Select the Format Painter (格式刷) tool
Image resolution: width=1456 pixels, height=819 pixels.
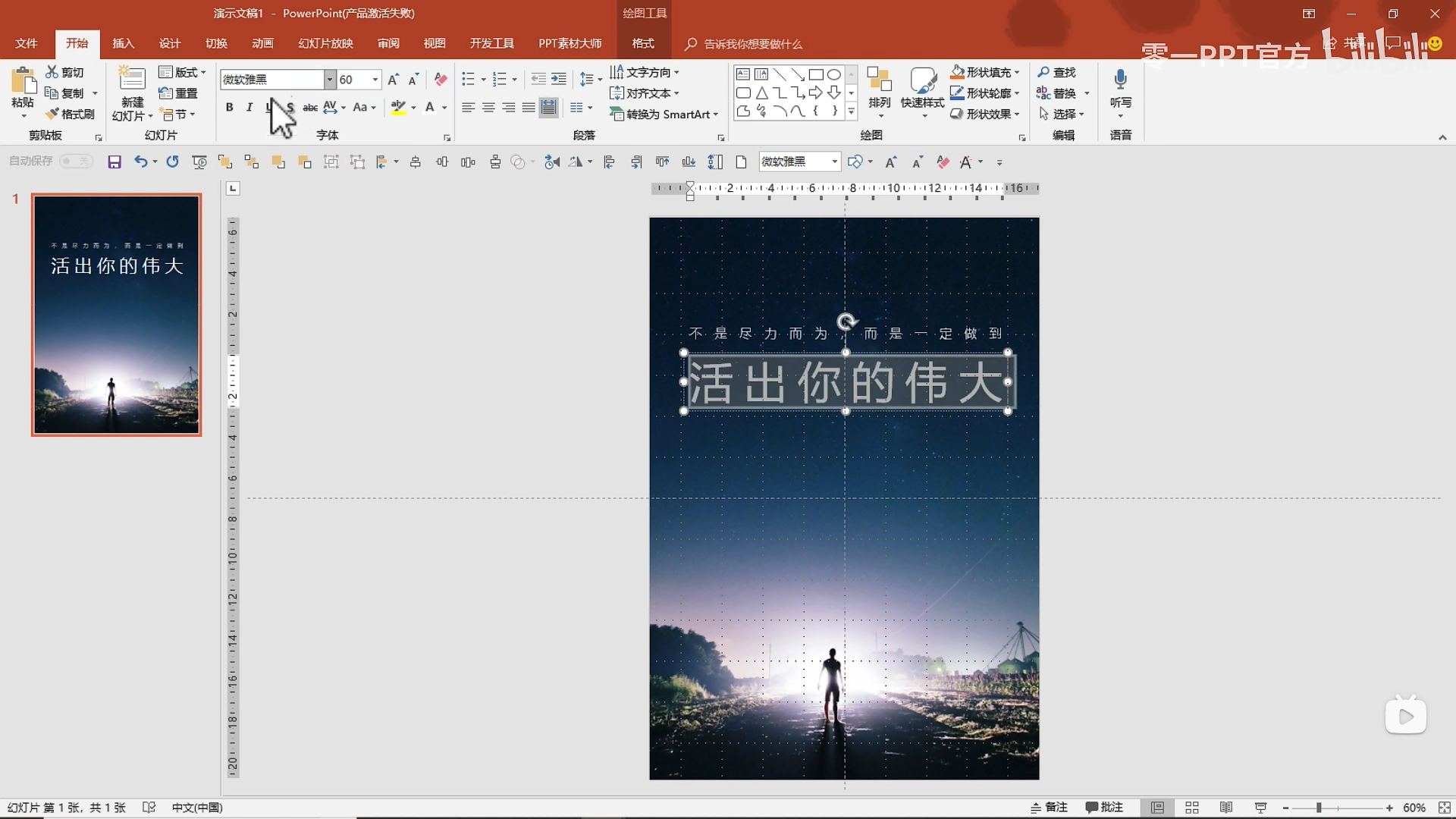pyautogui.click(x=70, y=114)
